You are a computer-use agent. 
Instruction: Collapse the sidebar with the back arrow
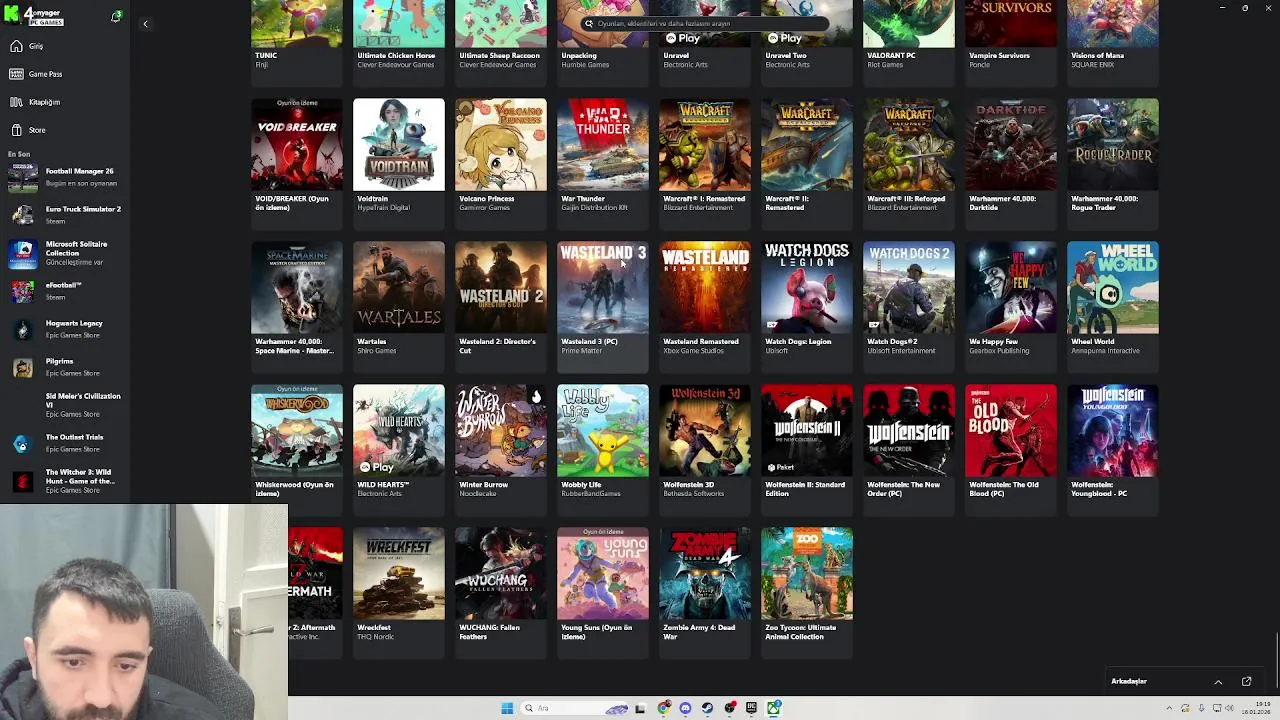coord(145,24)
